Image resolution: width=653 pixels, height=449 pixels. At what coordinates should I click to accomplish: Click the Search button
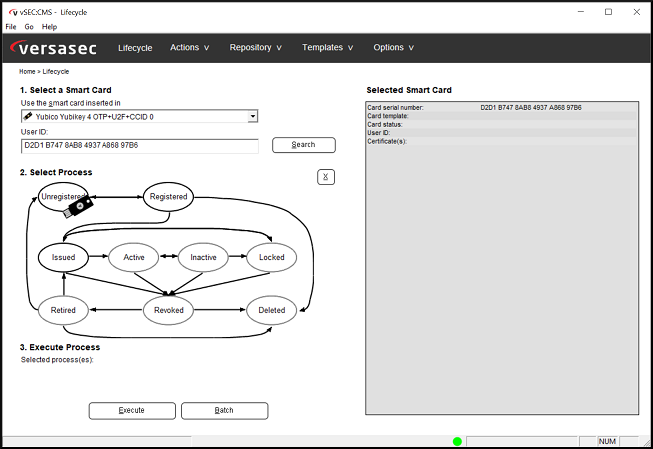tap(303, 145)
